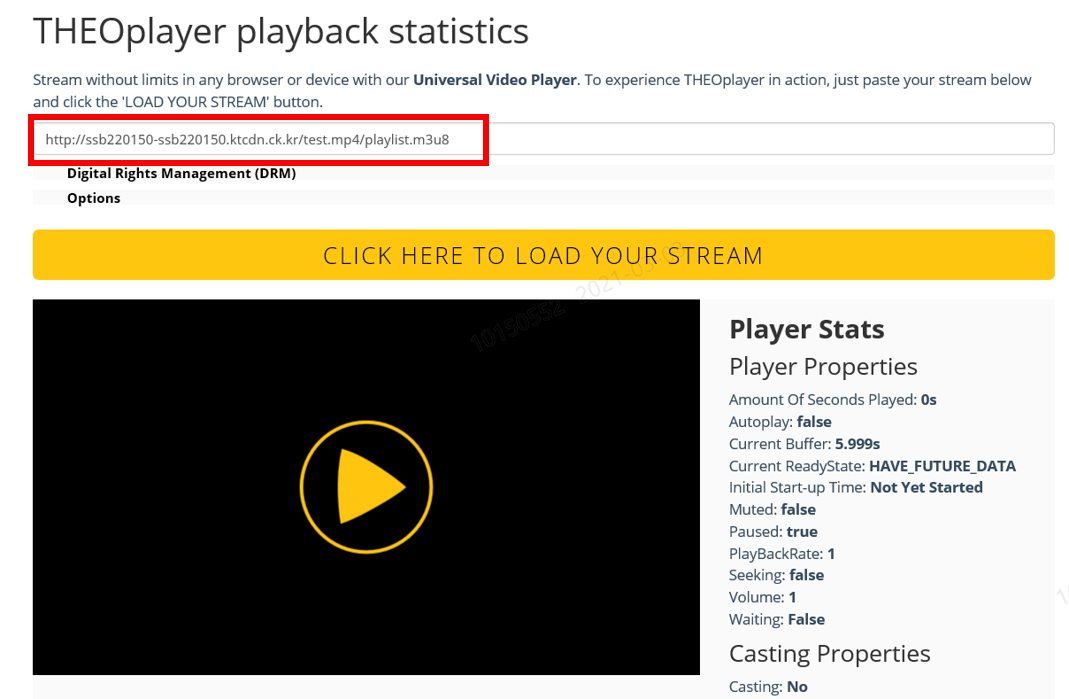
Task: Click the 'Click here to load your stream' button
Action: pyautogui.click(x=543, y=255)
